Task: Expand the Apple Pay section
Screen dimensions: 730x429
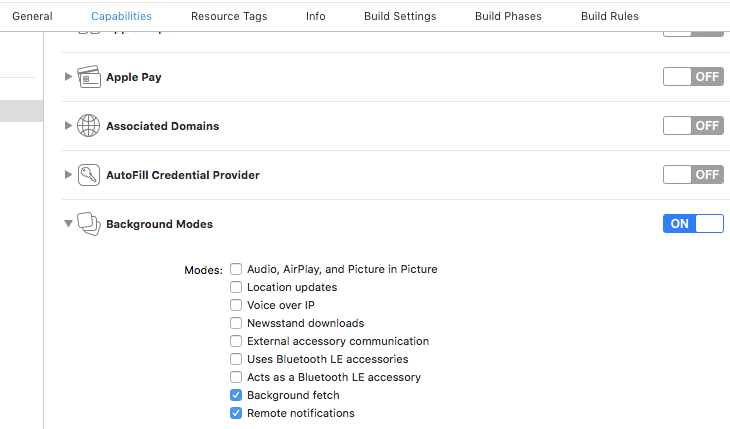Action: coord(68,76)
